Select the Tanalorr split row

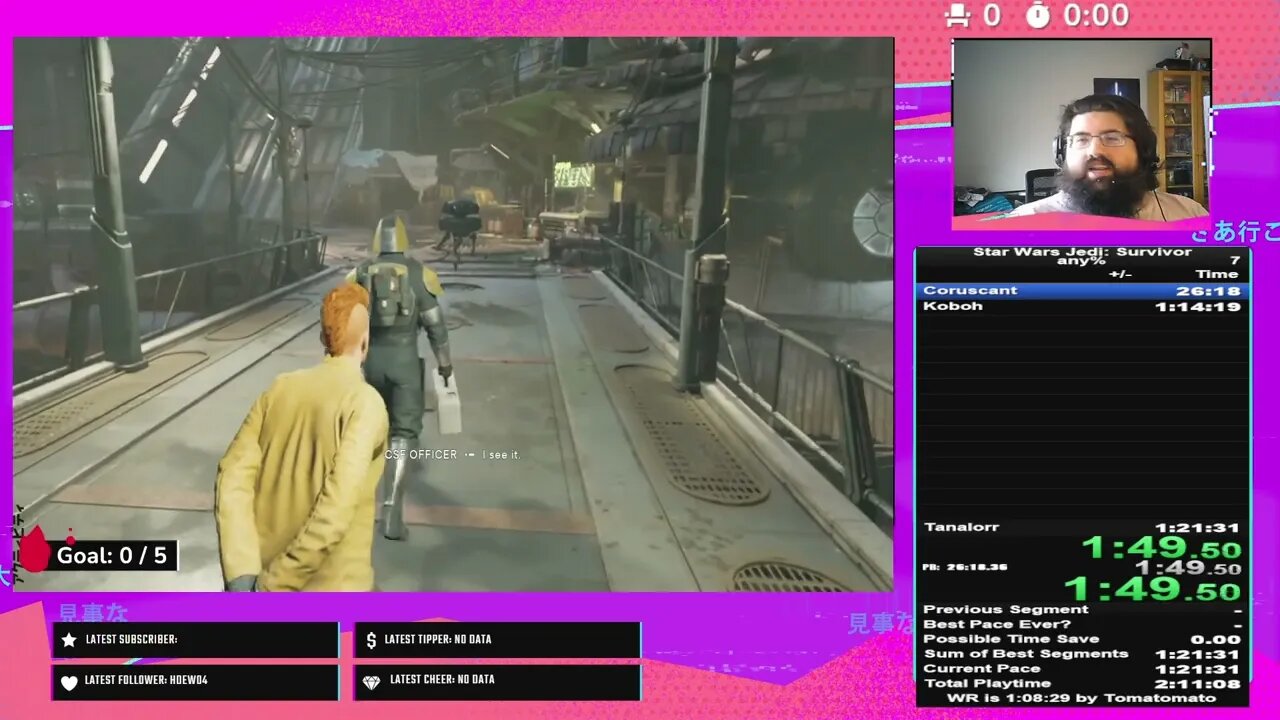point(1082,527)
